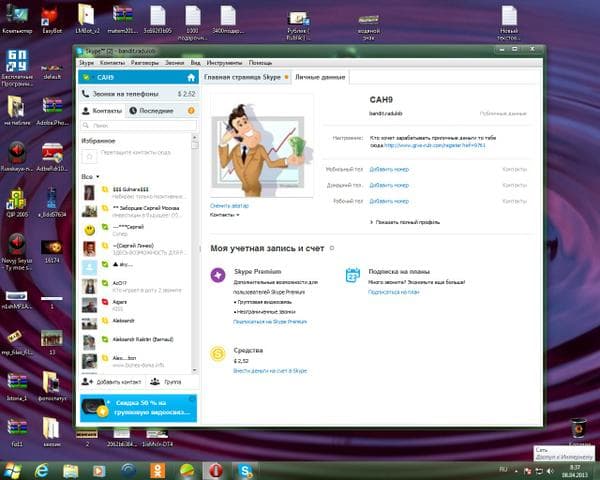Screen dimensions: 600x480
Task: Select the Личные данные tab
Action: [x=320, y=77]
